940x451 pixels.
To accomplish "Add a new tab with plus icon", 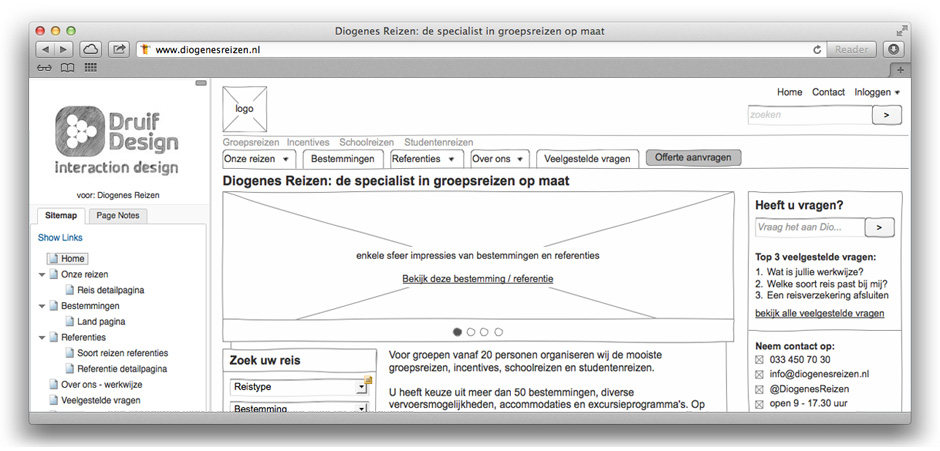I will click(x=900, y=70).
